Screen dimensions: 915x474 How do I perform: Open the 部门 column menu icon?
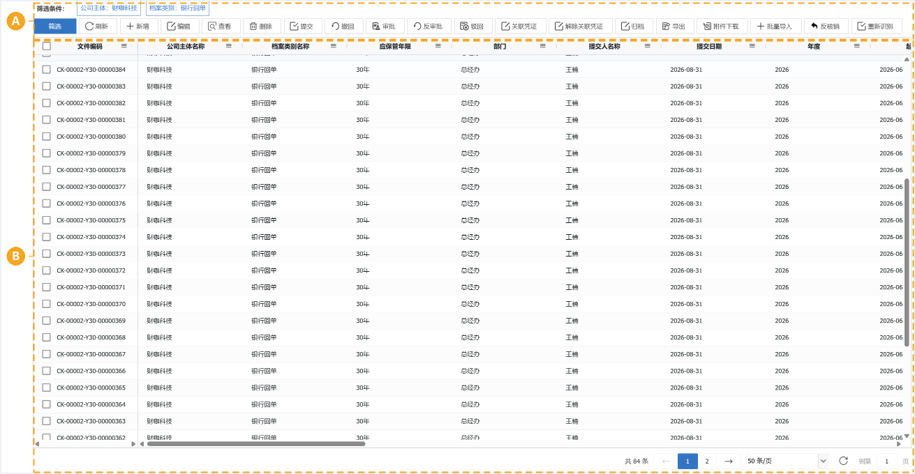(543, 46)
